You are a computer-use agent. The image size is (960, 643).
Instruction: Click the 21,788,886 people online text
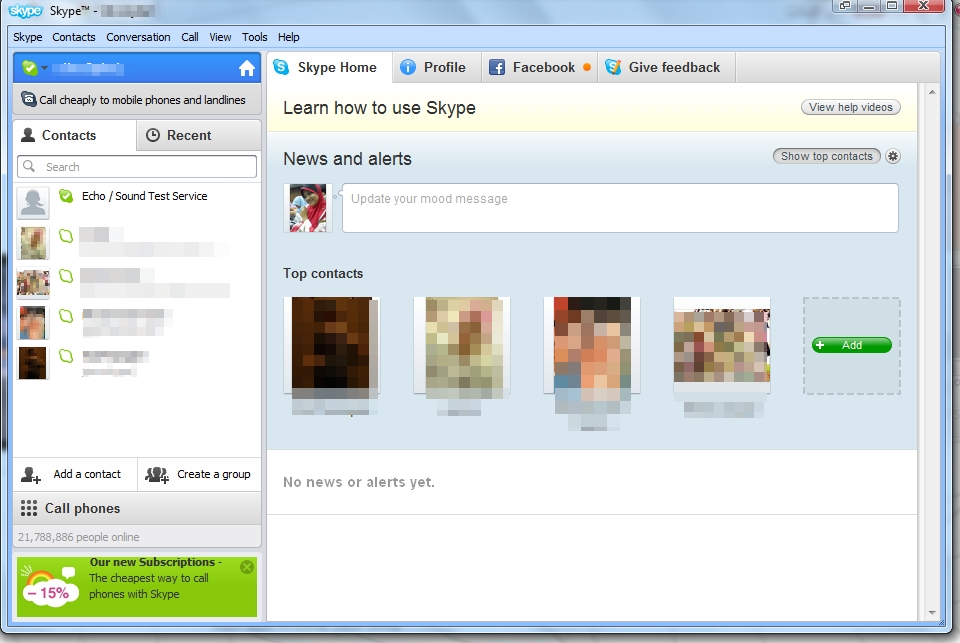(78, 537)
